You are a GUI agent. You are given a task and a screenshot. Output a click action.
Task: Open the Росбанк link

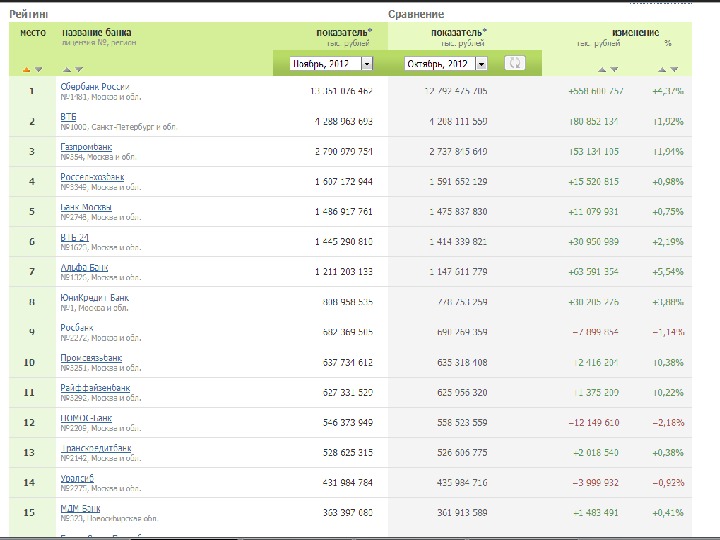[77, 328]
